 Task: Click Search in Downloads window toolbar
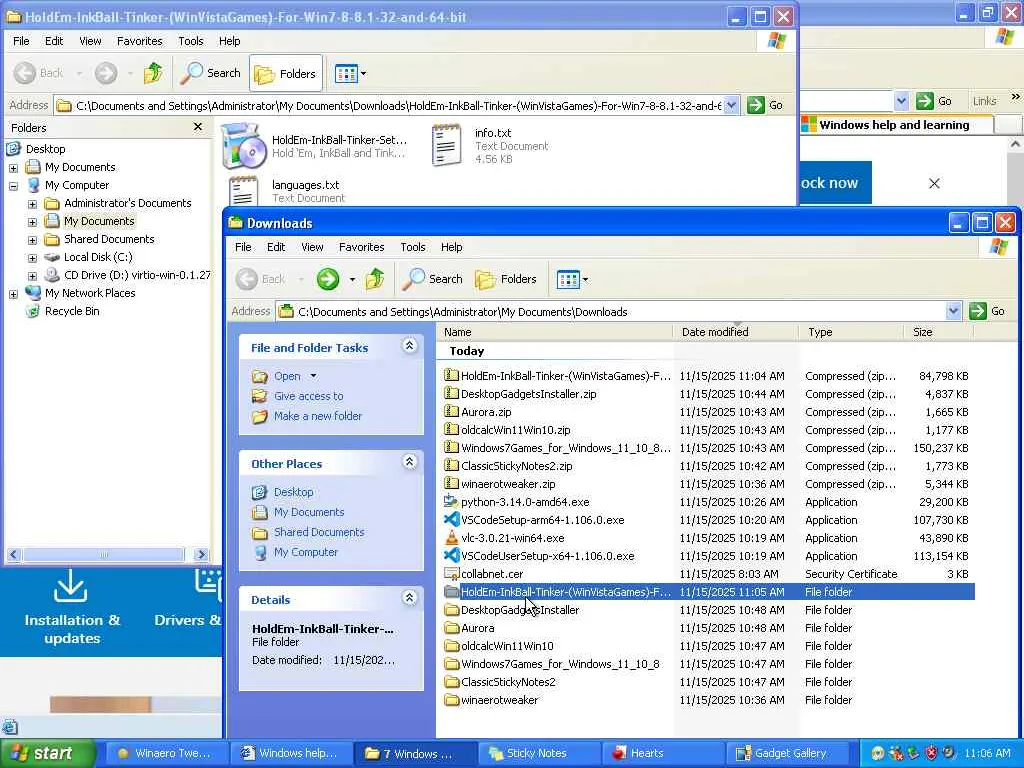432,280
